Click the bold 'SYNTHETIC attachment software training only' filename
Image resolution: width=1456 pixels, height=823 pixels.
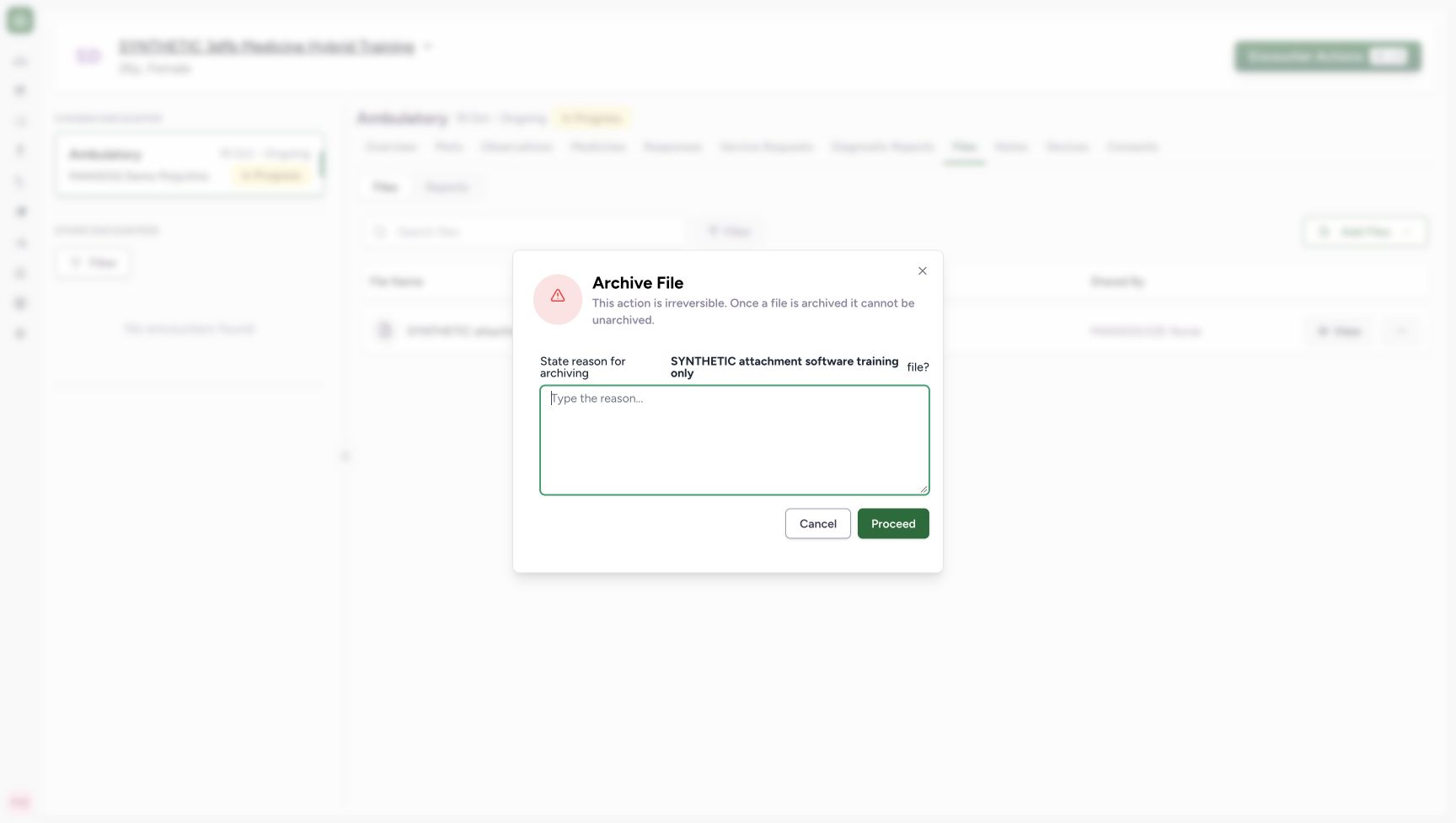(x=784, y=367)
